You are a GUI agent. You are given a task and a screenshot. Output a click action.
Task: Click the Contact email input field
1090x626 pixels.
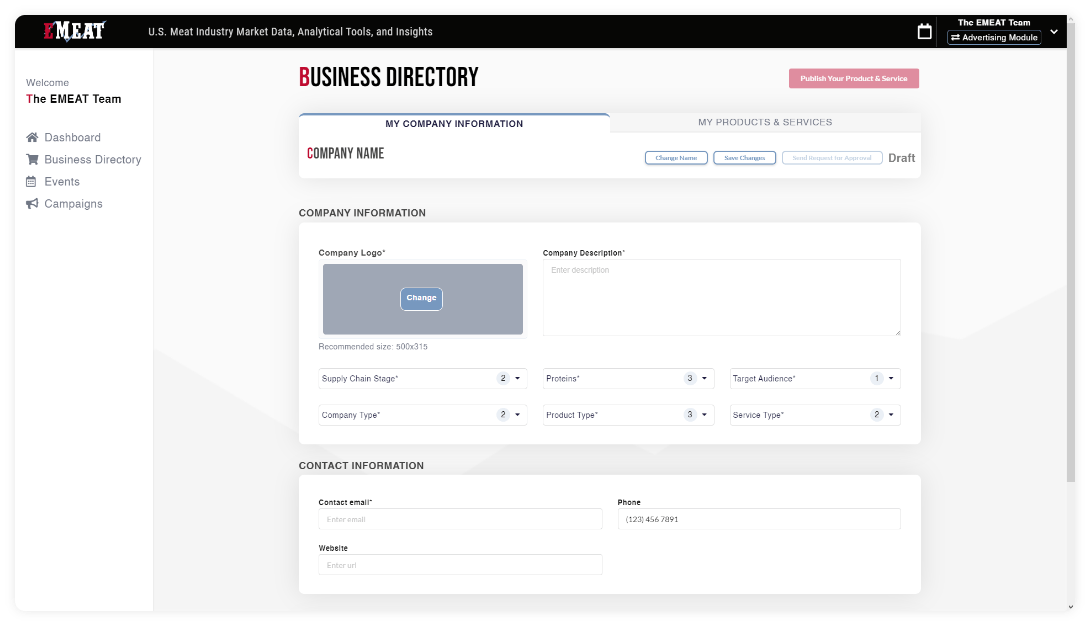tap(460, 519)
